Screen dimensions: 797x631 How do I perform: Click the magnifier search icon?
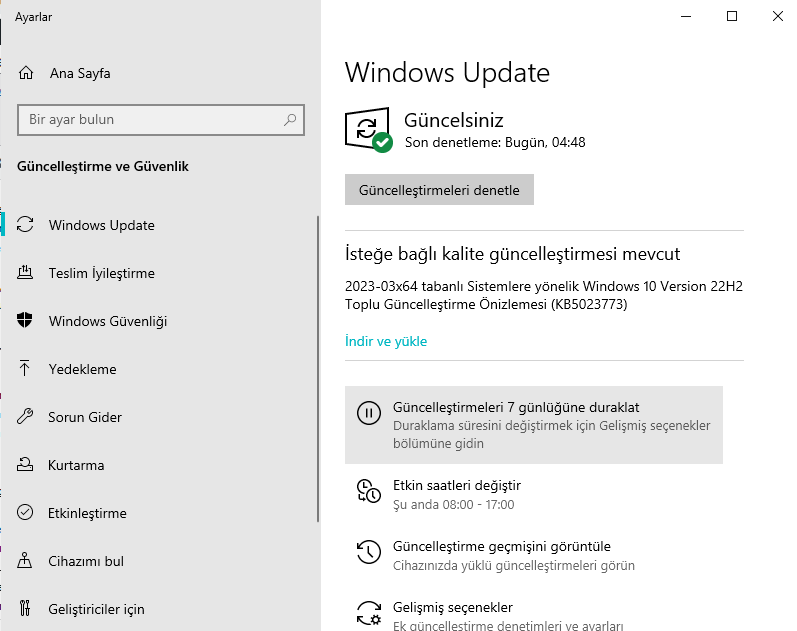pyautogui.click(x=290, y=120)
